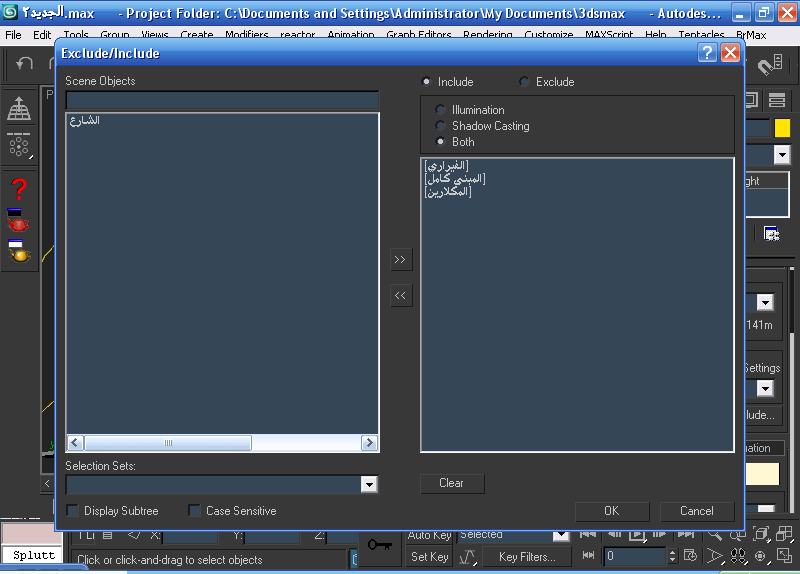Enable Display Subtree checkbox

73,511
